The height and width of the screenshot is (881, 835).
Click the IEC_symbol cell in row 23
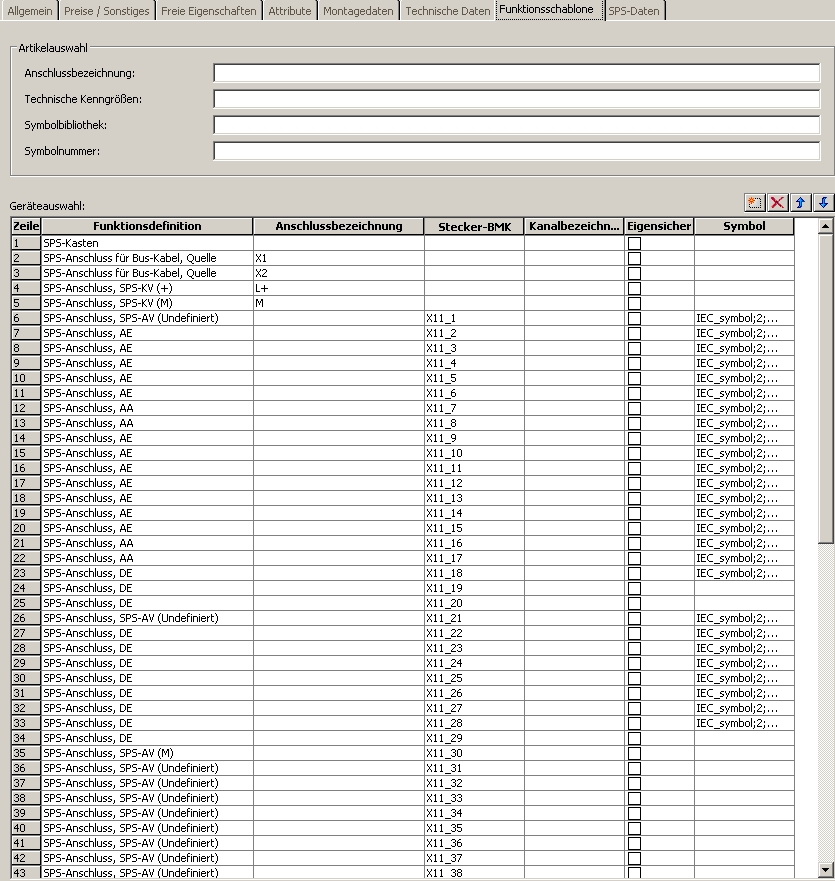pyautogui.click(x=745, y=574)
